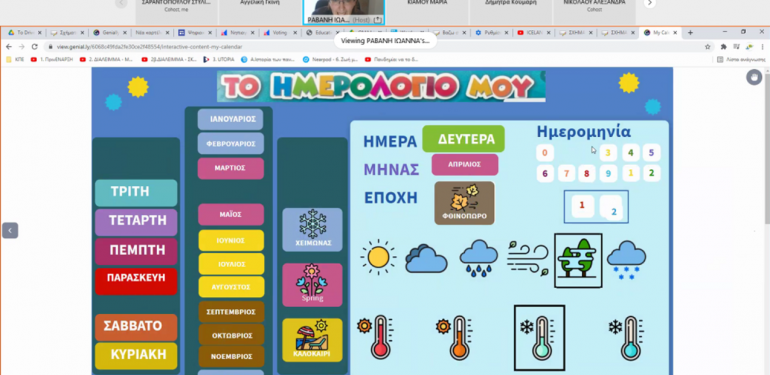Pick the ΙΑΝΟΥΑΡΙΟΣ month button
This screenshot has width=770, height=375.
(230, 119)
